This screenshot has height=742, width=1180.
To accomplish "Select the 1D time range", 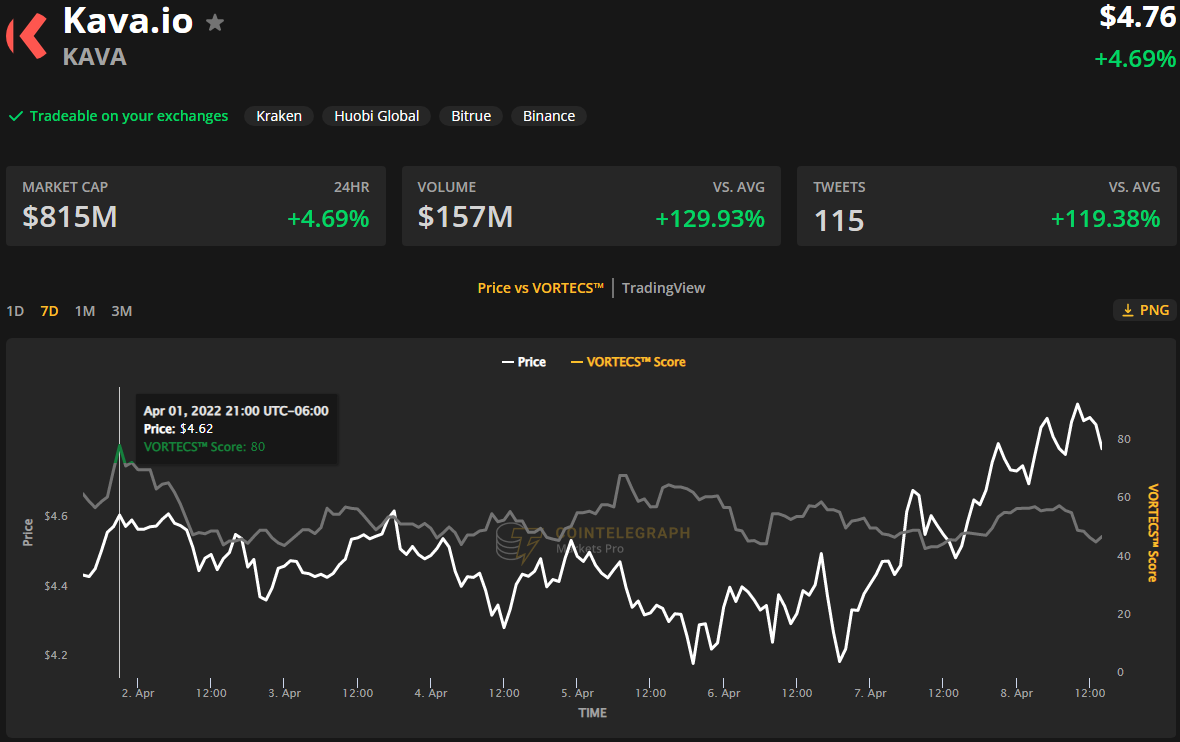I will pyautogui.click(x=15, y=311).
